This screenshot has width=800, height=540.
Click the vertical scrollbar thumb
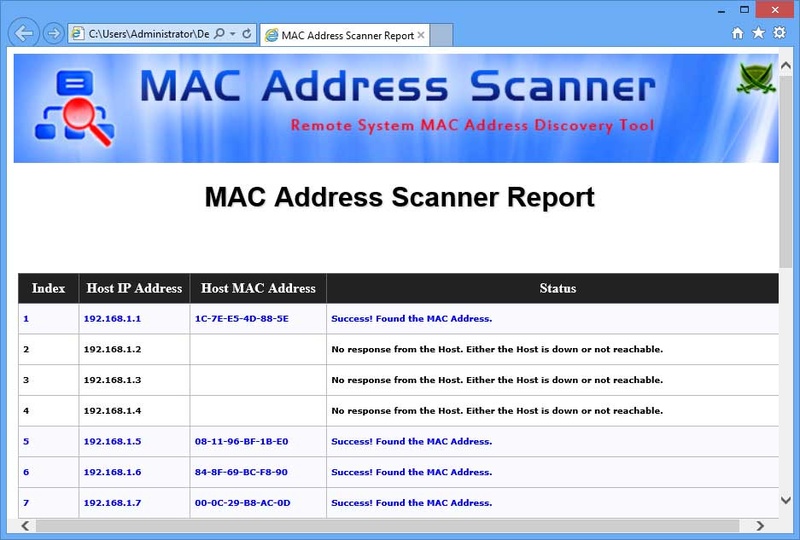coord(786,171)
